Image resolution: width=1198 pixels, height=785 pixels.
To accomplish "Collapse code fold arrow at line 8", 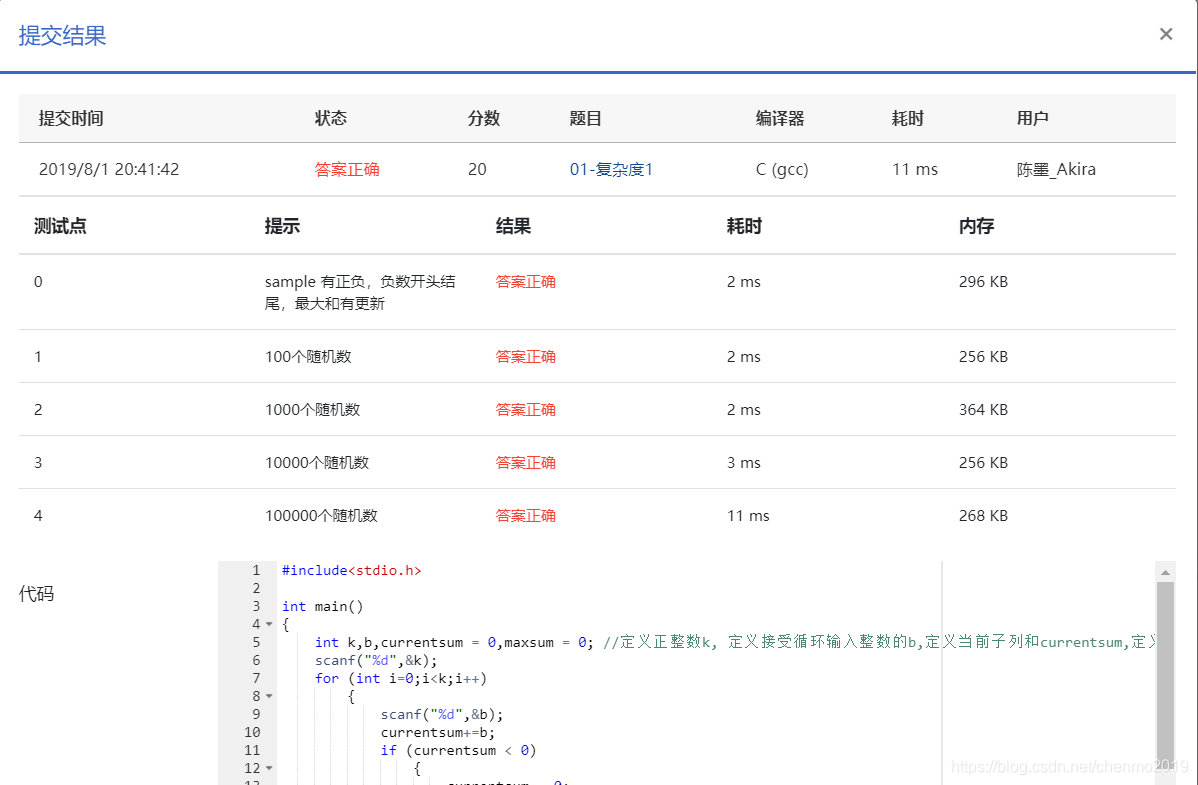I will coord(269,696).
